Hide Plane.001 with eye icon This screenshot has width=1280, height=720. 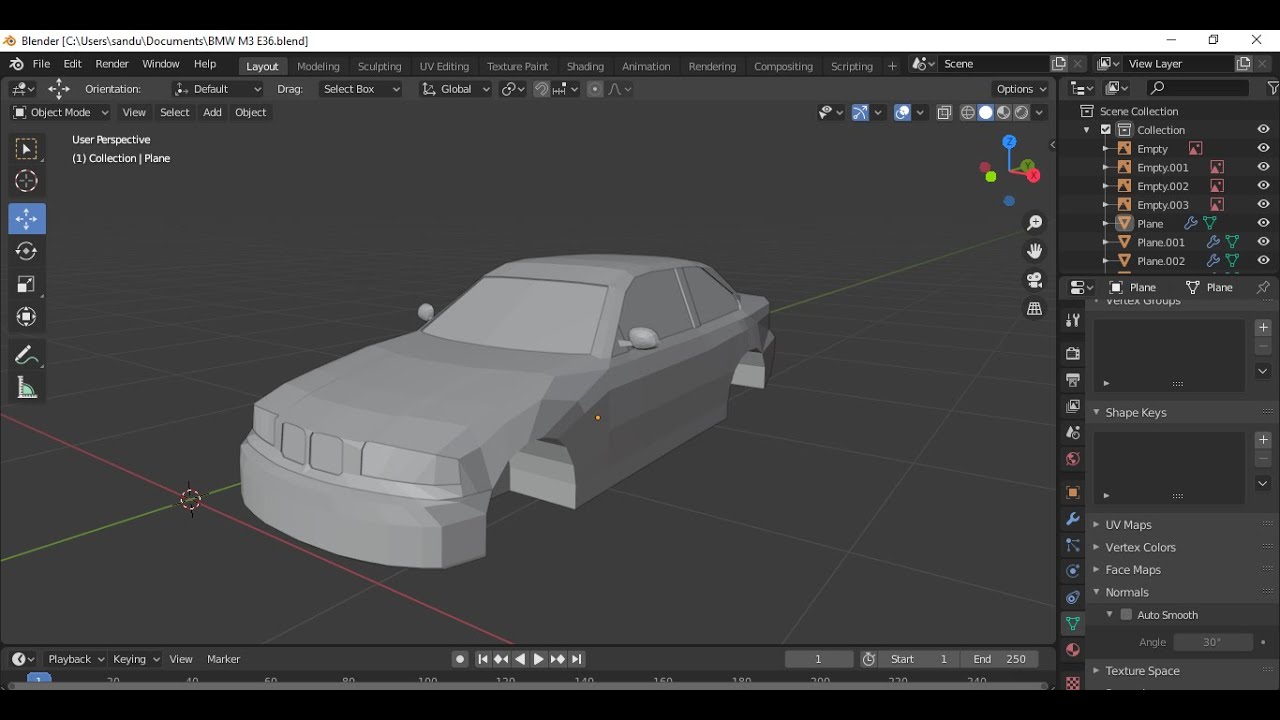(1264, 242)
